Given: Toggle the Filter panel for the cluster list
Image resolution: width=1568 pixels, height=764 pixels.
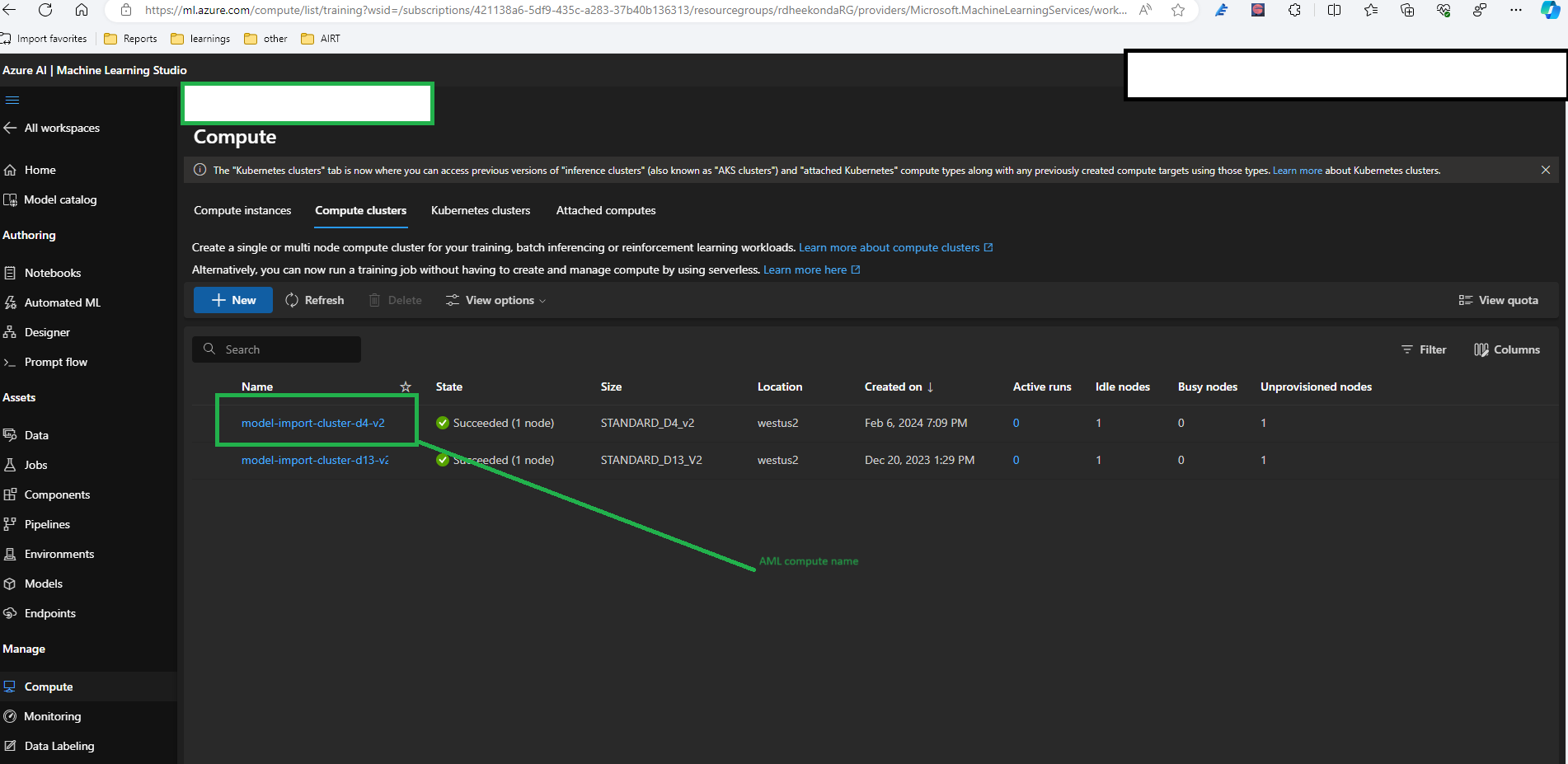Looking at the screenshot, I should point(1424,349).
